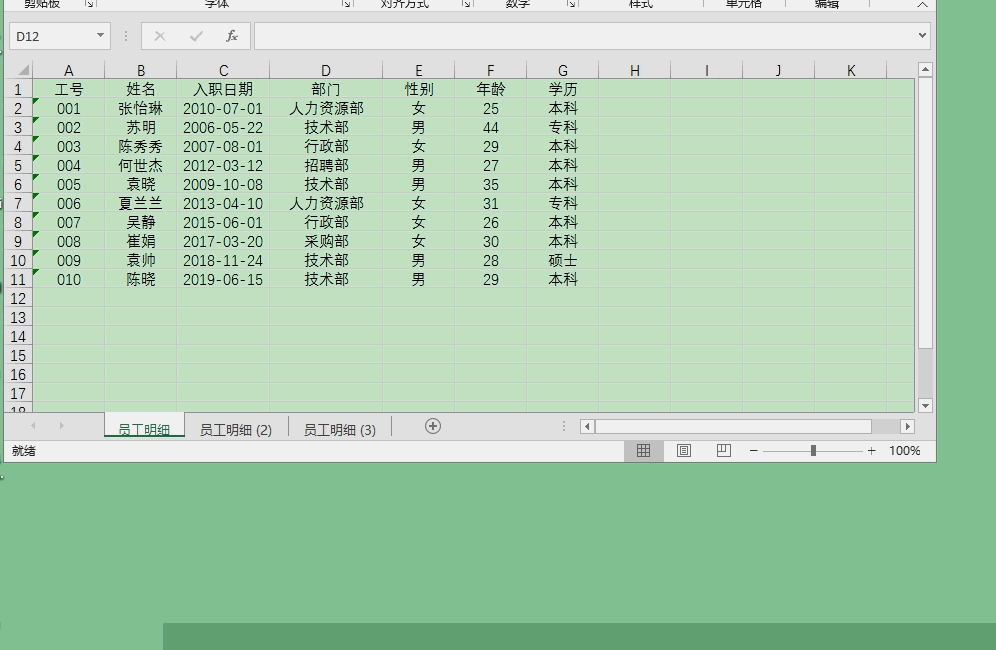Image resolution: width=996 pixels, height=650 pixels.
Task: Click the 100% zoom level button
Action: (x=905, y=450)
